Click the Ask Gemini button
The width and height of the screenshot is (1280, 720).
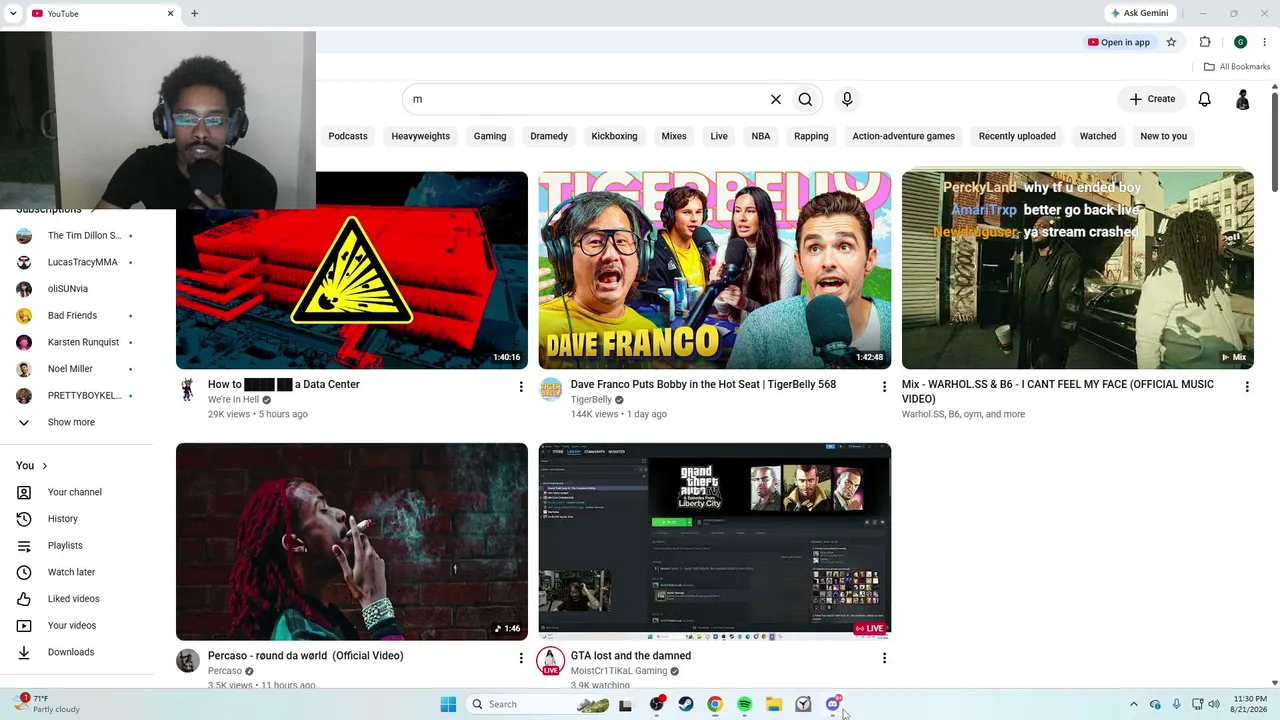point(1139,13)
